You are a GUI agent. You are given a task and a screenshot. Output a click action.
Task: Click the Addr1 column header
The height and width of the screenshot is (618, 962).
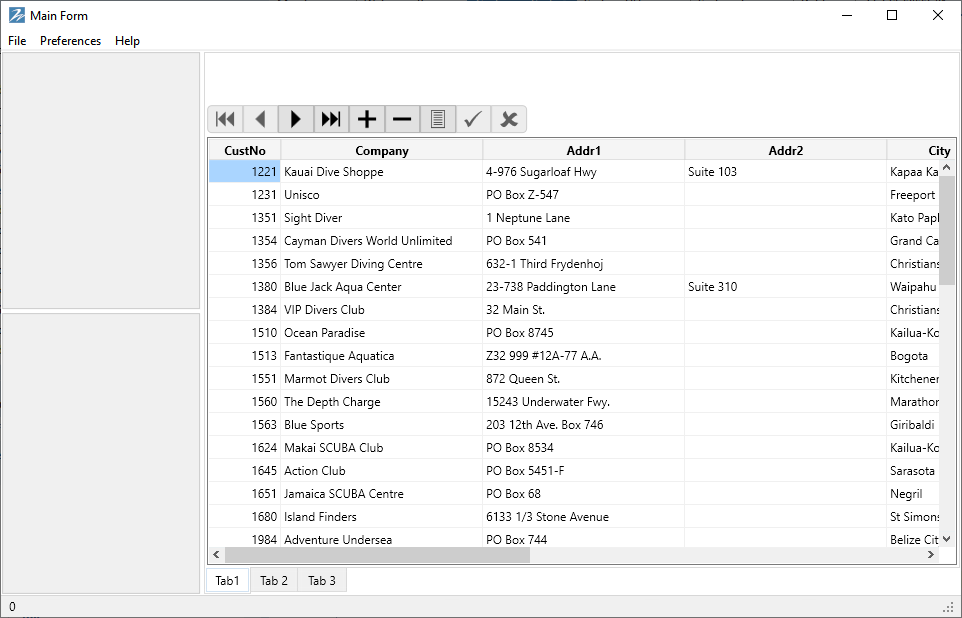(x=583, y=150)
